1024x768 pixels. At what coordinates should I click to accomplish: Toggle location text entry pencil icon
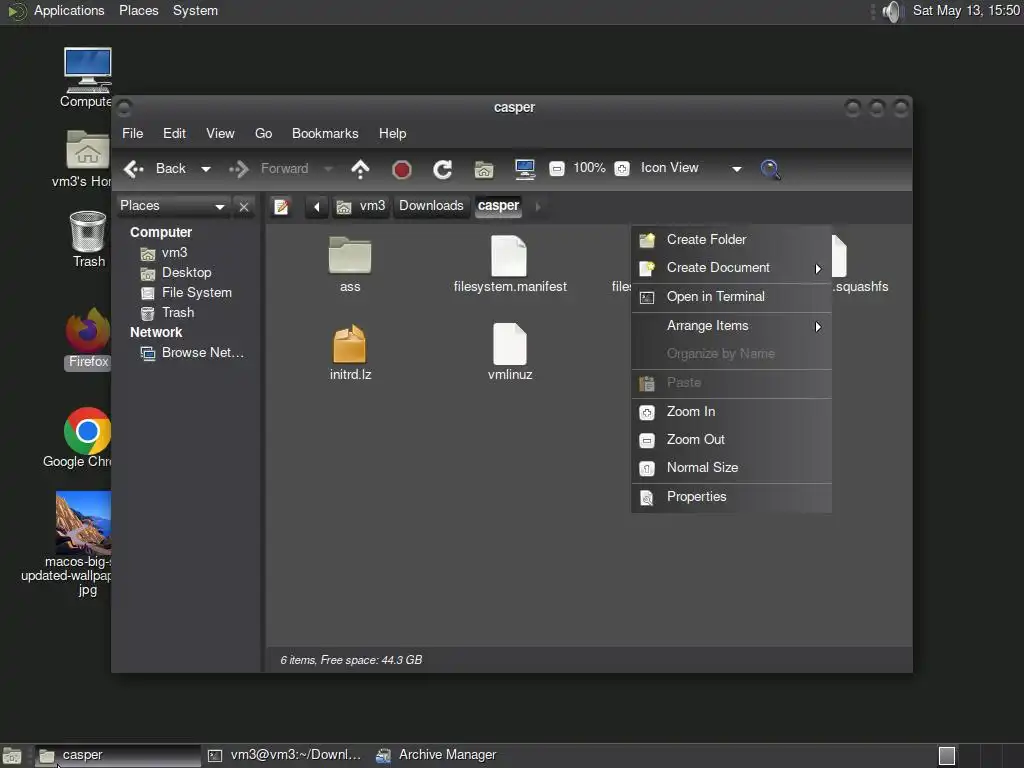(x=281, y=206)
